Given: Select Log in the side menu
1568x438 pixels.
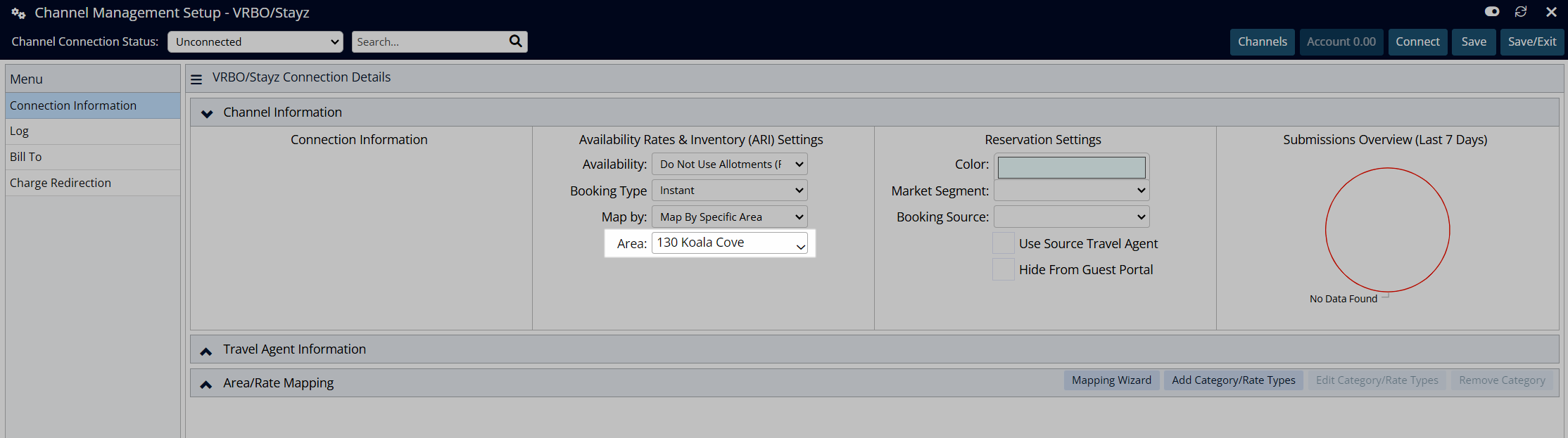Looking at the screenshot, I should pos(93,131).
